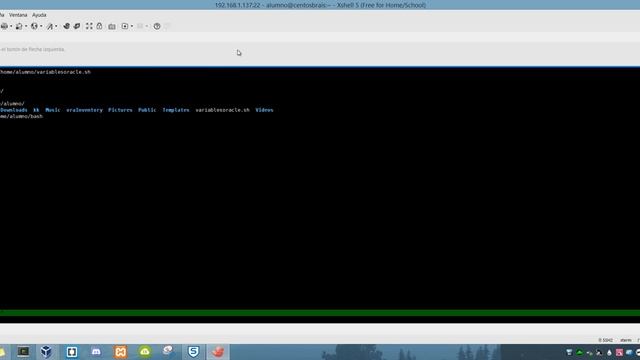
Task: Click the second swirl toolbar icon
Action: [77, 26]
